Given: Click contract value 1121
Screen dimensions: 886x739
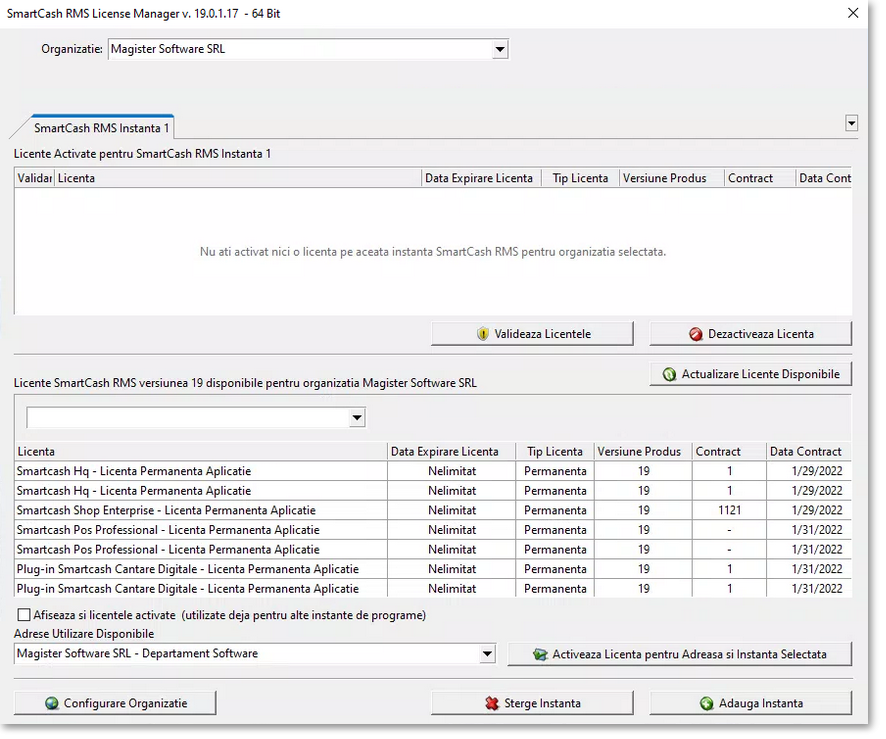Looking at the screenshot, I should tap(729, 511).
